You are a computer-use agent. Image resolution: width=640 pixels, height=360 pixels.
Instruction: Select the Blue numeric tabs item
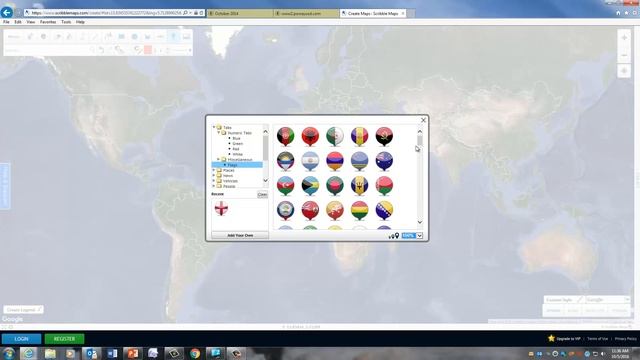236,138
